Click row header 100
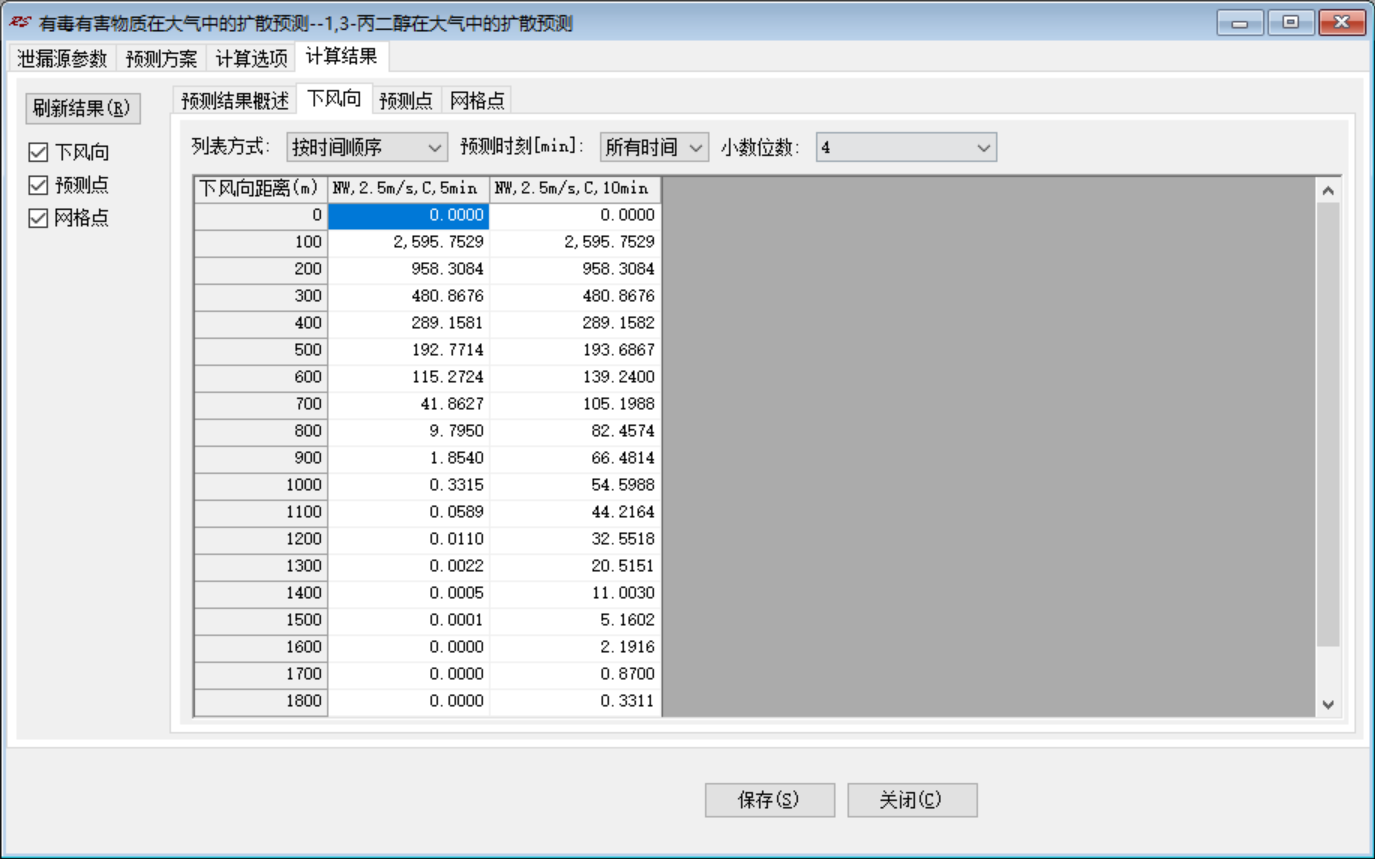 coord(261,242)
